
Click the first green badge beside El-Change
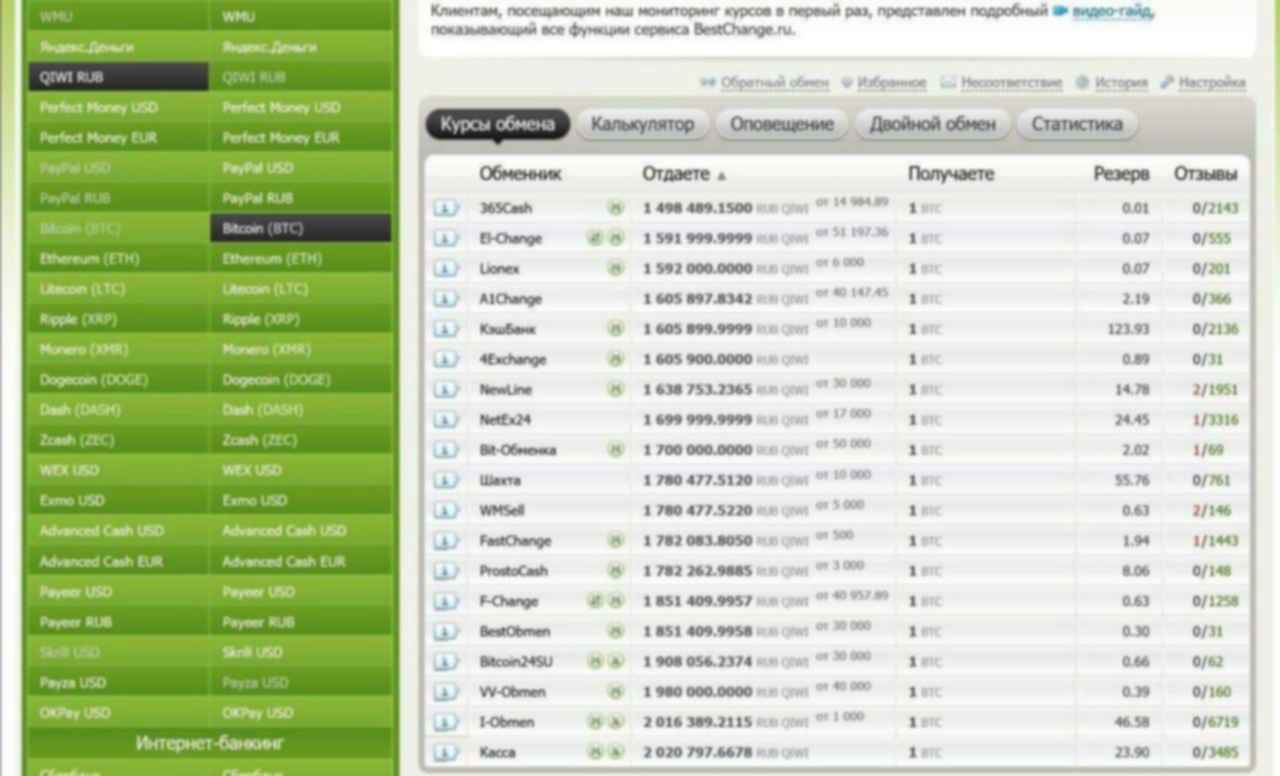596,239
